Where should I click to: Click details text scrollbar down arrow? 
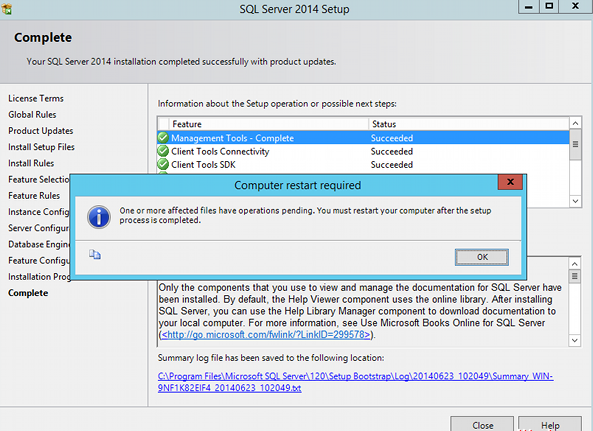pyautogui.click(x=574, y=340)
